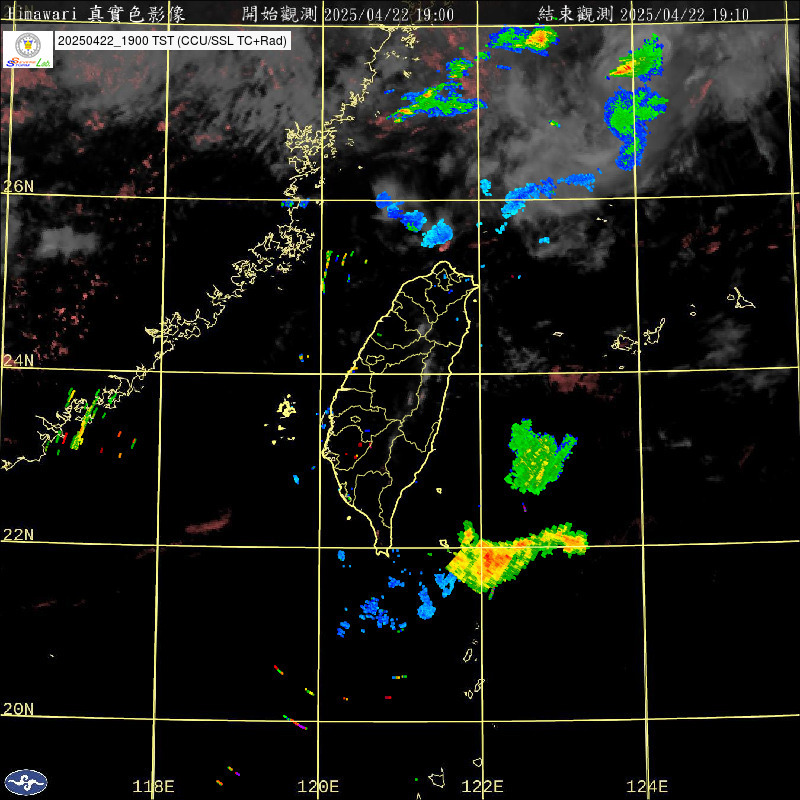This screenshot has height=800, width=800.
Task: Click the observation start time 2025/04/22 19:00
Action: [348, 14]
